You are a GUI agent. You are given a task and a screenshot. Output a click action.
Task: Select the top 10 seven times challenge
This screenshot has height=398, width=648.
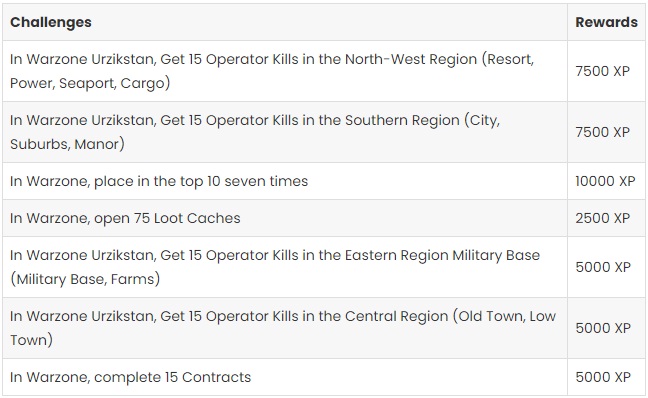pos(159,181)
